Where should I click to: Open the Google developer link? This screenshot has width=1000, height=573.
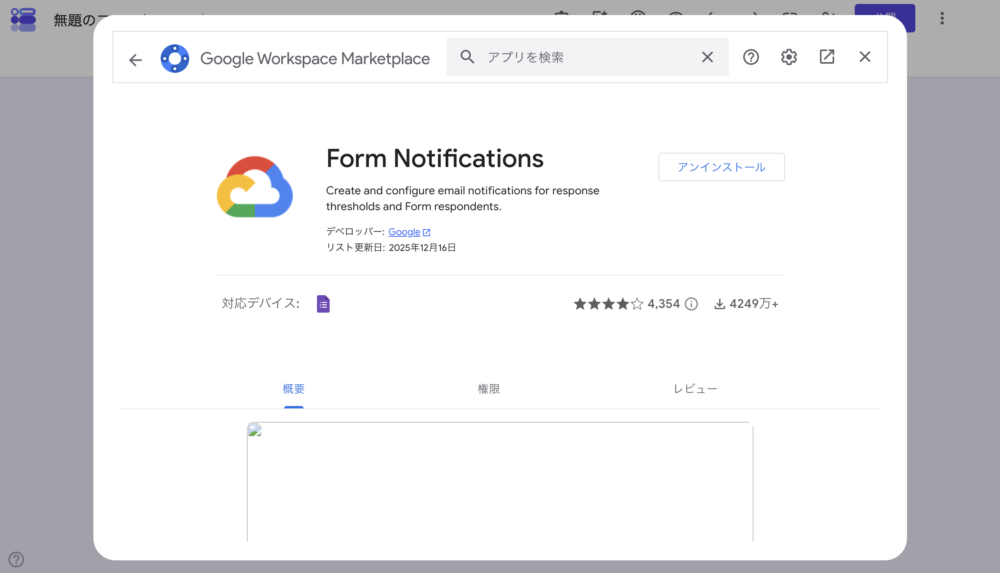(x=409, y=232)
